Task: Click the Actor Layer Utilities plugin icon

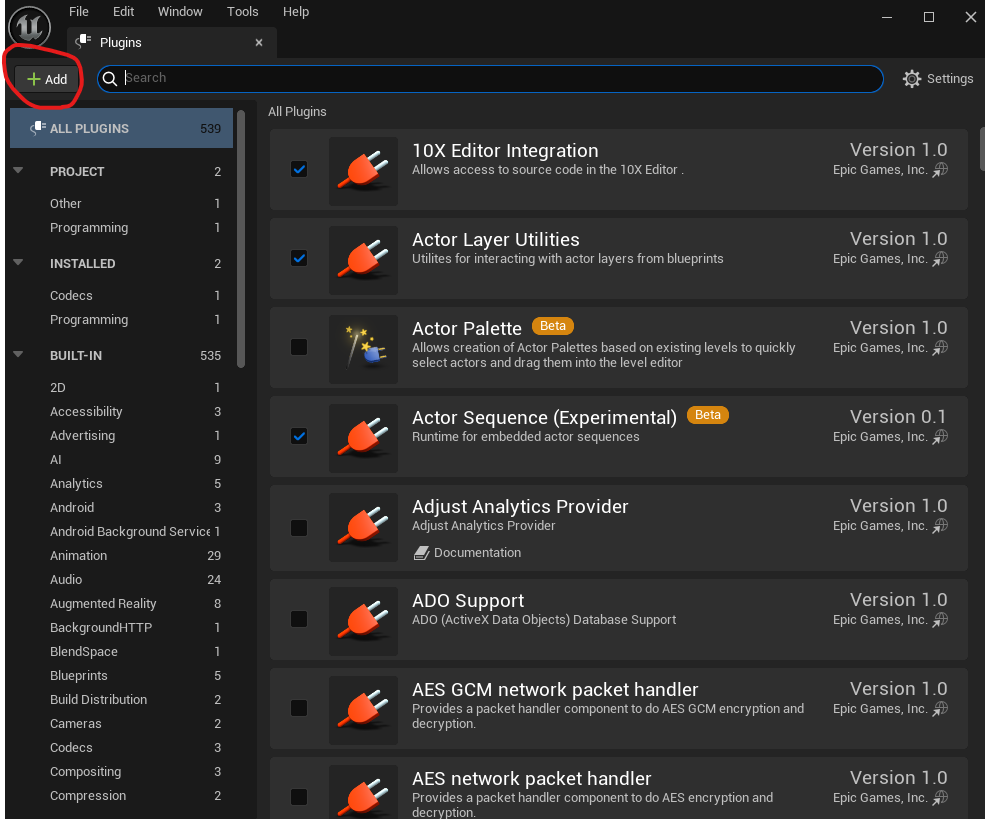Action: [x=363, y=260]
